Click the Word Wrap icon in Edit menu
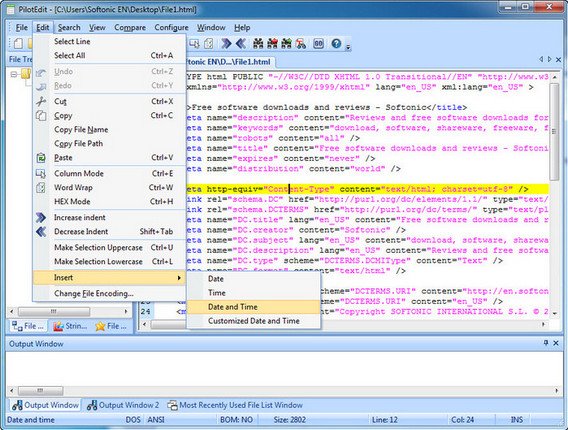The height and width of the screenshot is (430, 568). coord(41,188)
